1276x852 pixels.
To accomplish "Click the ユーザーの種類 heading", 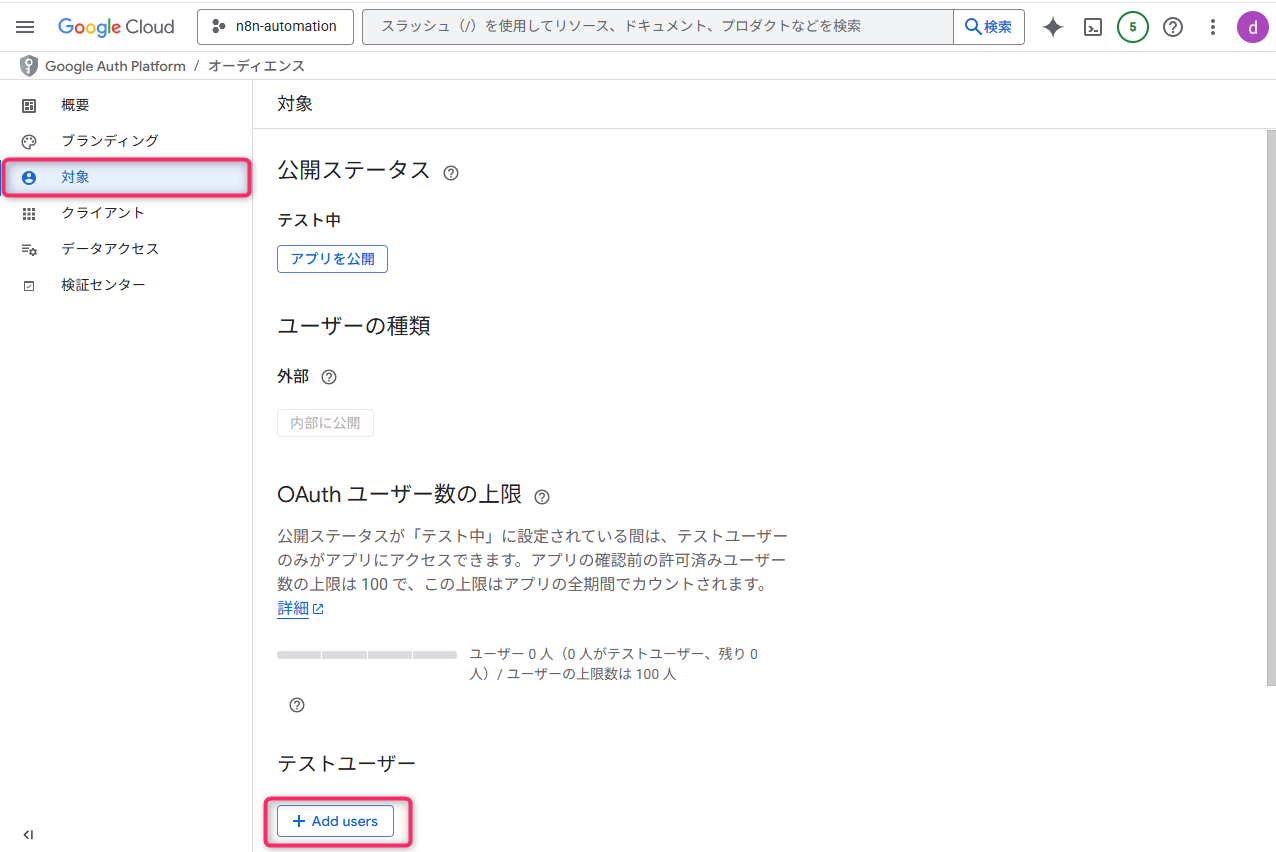I will pos(354,326).
